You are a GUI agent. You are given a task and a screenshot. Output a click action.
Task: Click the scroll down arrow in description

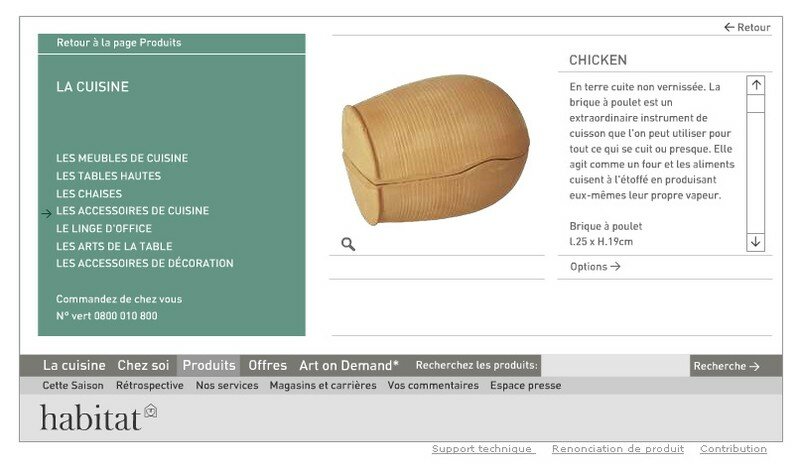[x=756, y=241]
